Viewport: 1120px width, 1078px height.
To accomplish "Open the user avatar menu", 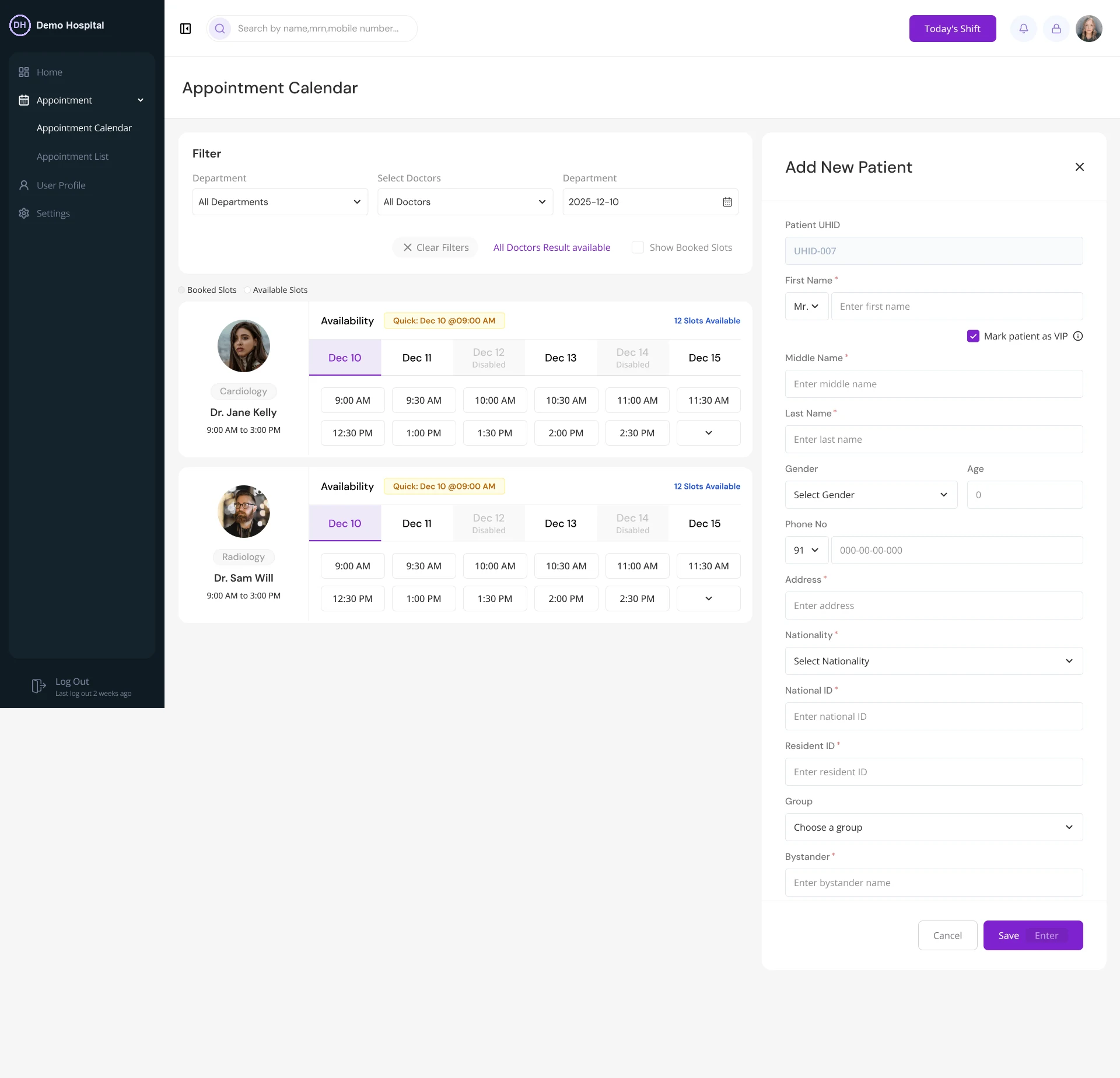I will tap(1088, 29).
